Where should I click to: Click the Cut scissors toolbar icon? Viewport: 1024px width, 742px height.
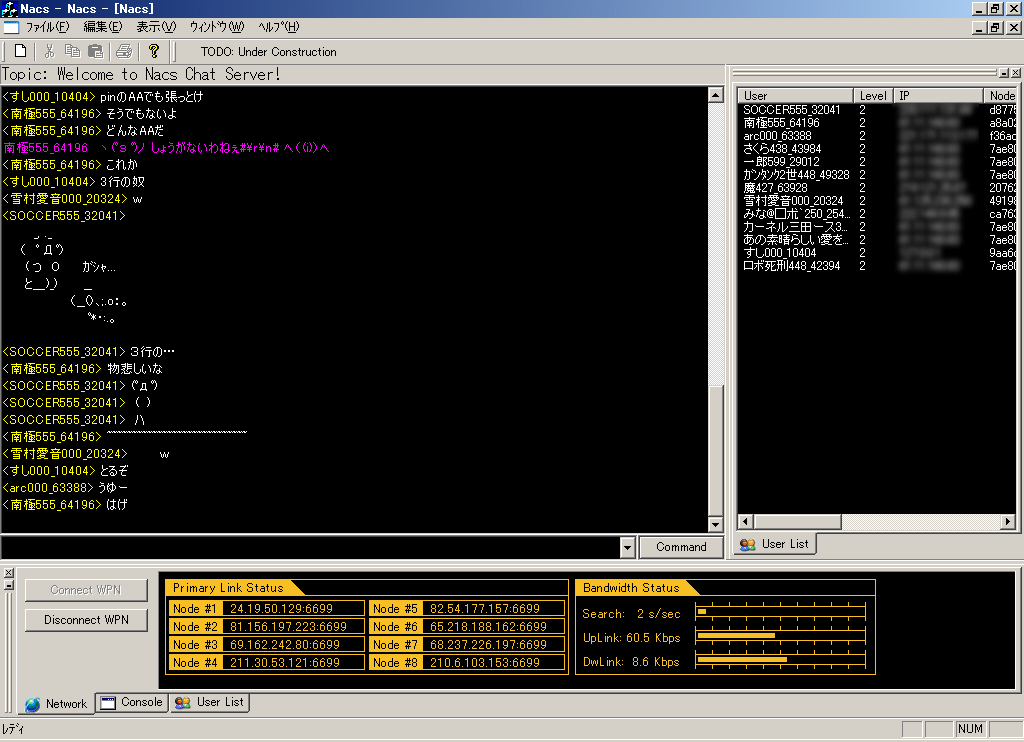pyautogui.click(x=48, y=51)
